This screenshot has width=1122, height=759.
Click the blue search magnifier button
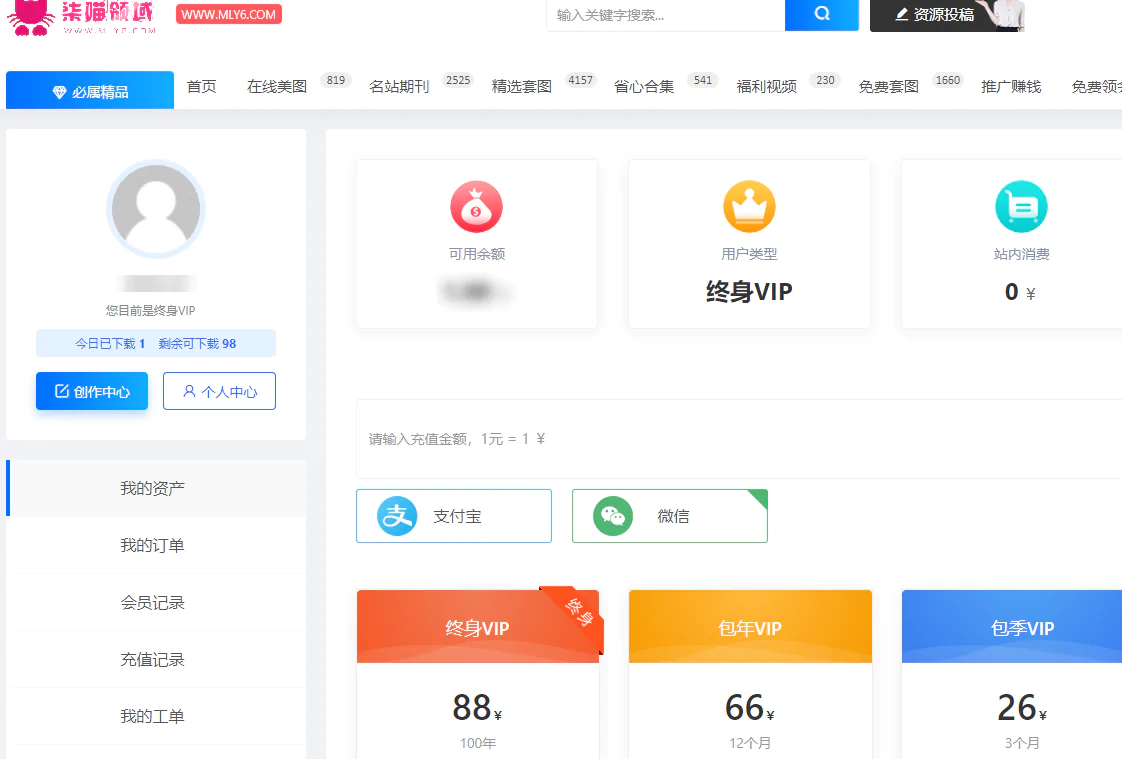[821, 14]
